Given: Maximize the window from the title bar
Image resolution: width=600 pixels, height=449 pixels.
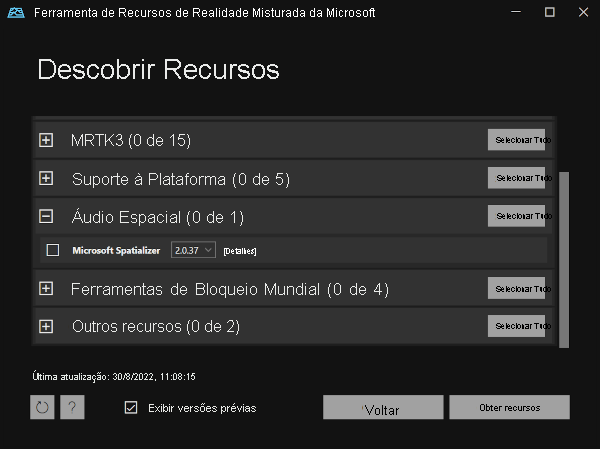Looking at the screenshot, I should (549, 12).
